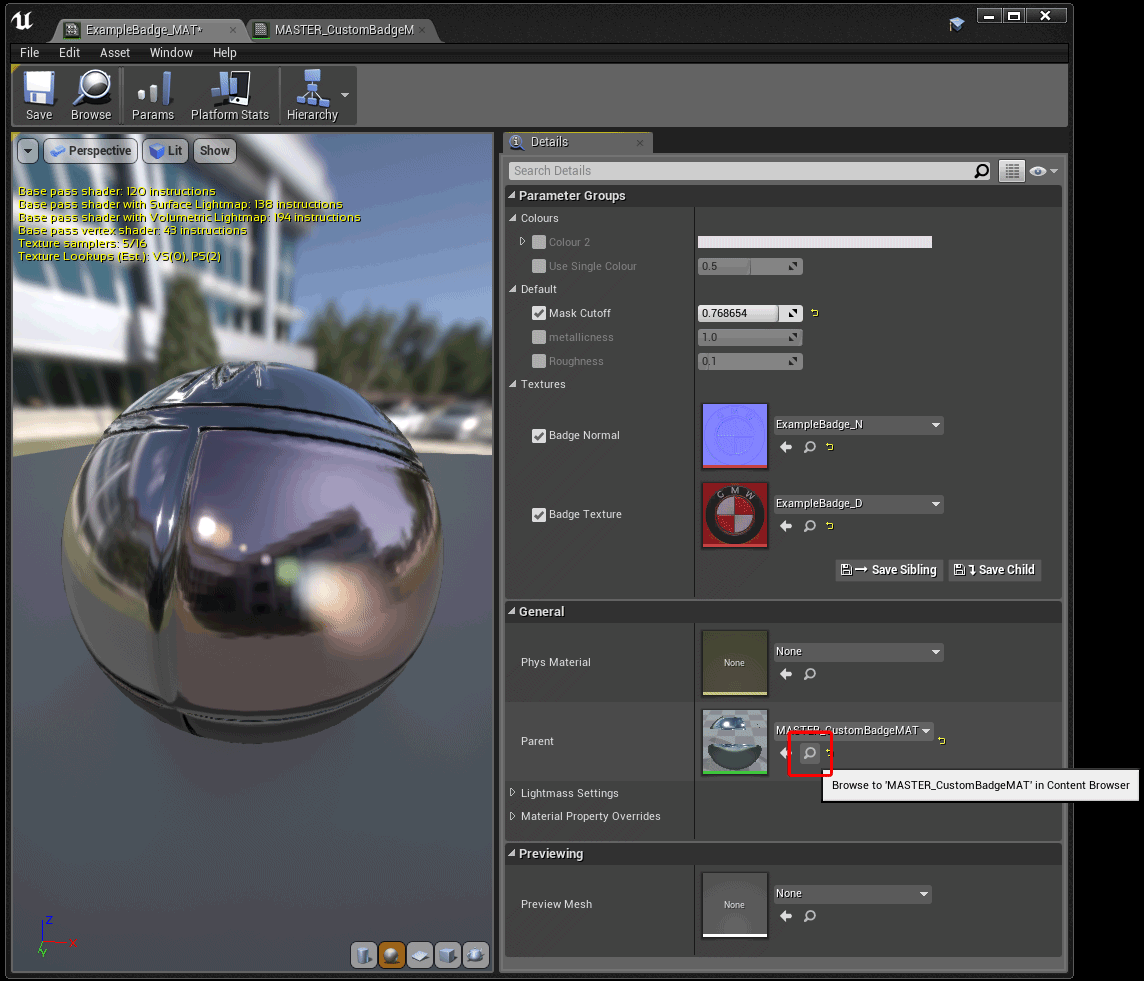
Task: Browse to ExampleBadge_N with its magnifier icon
Action: [810, 447]
